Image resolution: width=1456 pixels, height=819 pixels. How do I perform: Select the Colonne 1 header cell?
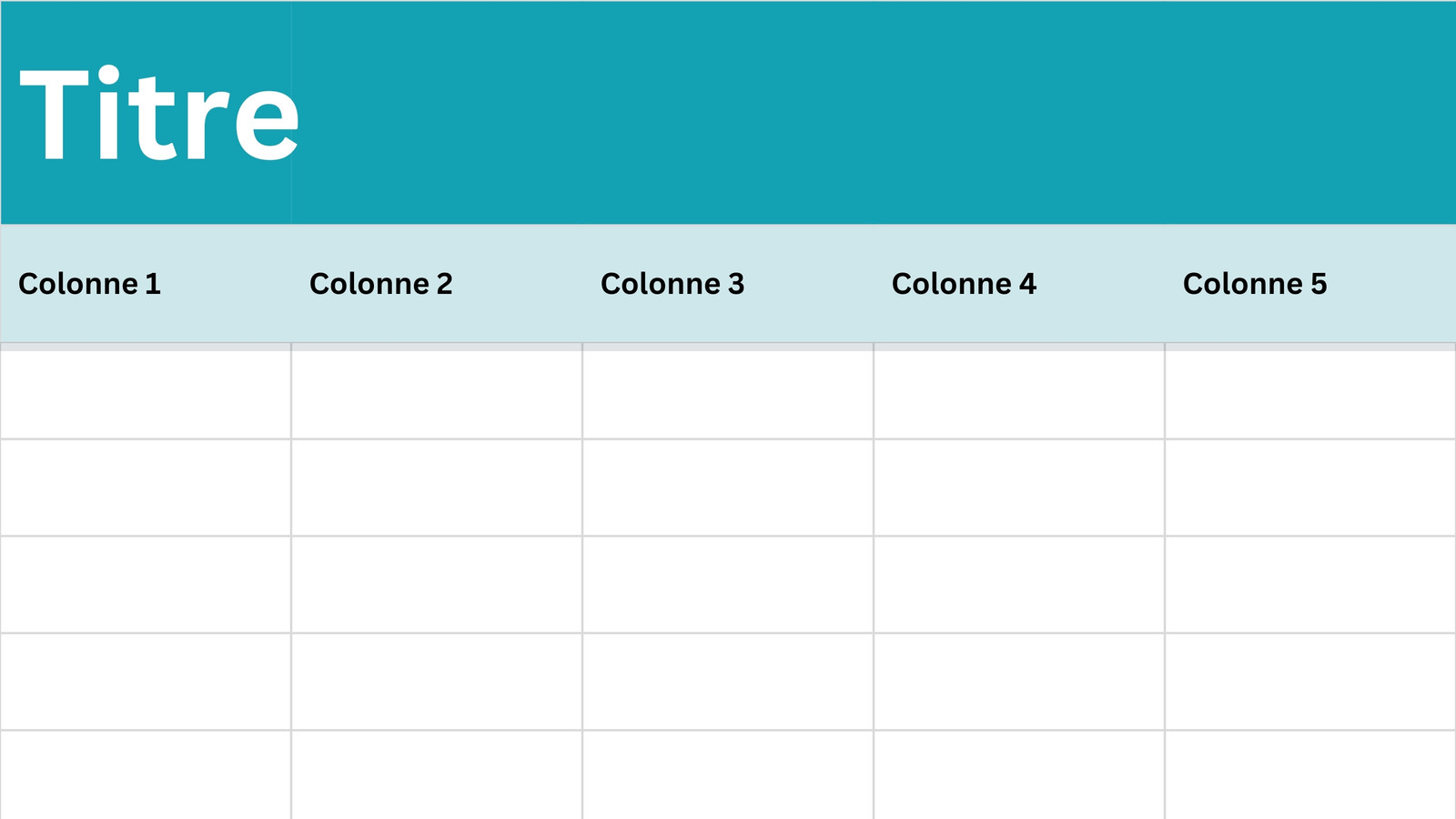146,283
